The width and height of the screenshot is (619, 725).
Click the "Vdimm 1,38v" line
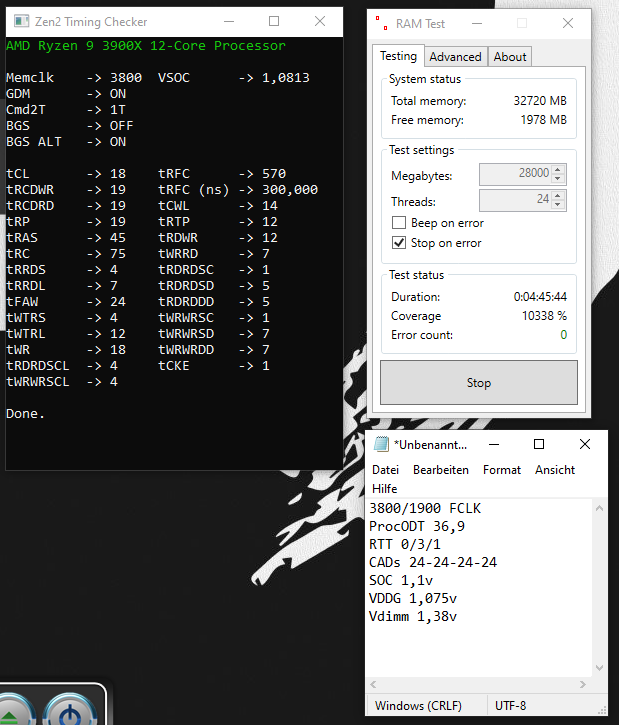(x=413, y=617)
